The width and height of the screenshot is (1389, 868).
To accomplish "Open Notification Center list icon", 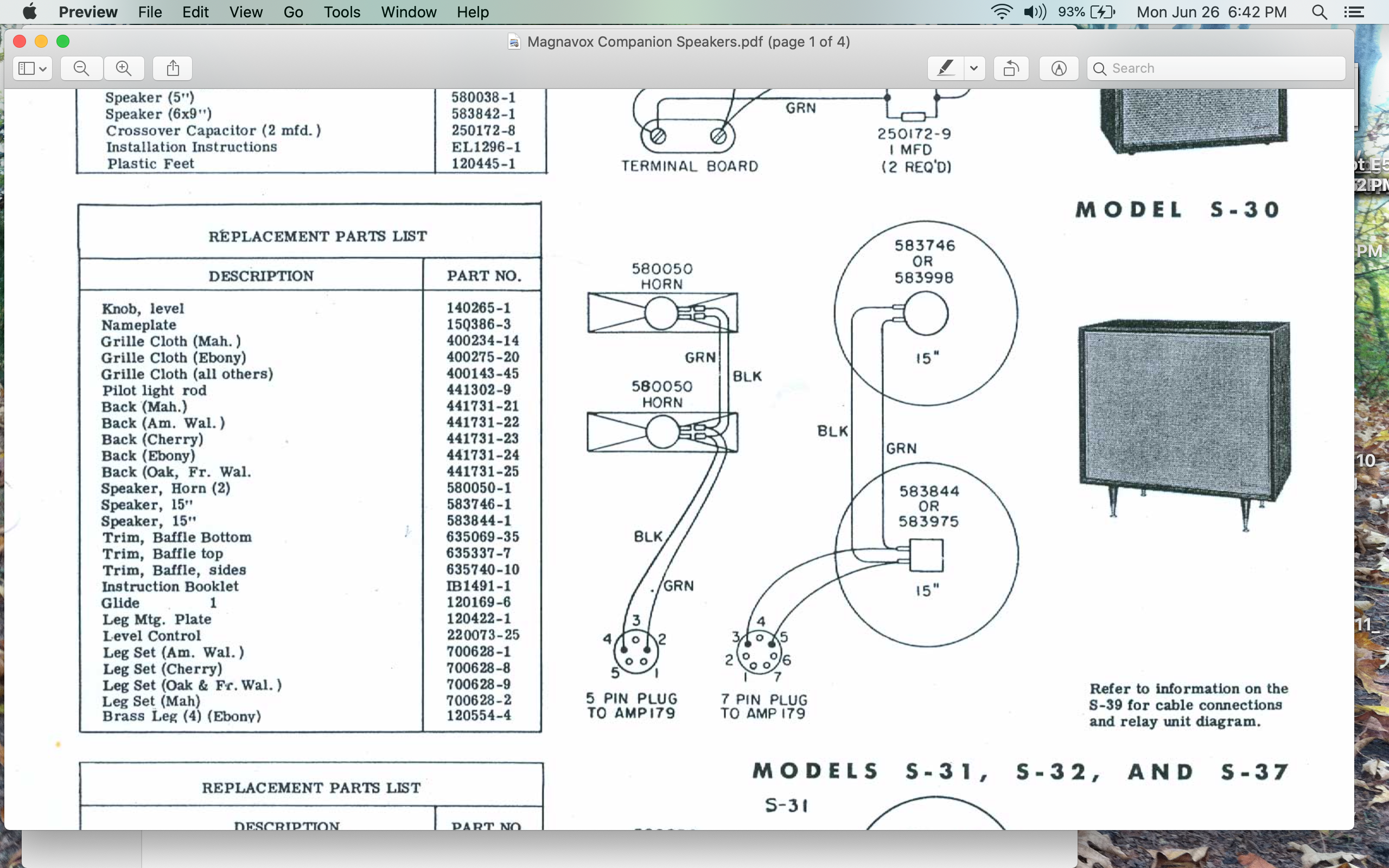I will pos(1354,12).
